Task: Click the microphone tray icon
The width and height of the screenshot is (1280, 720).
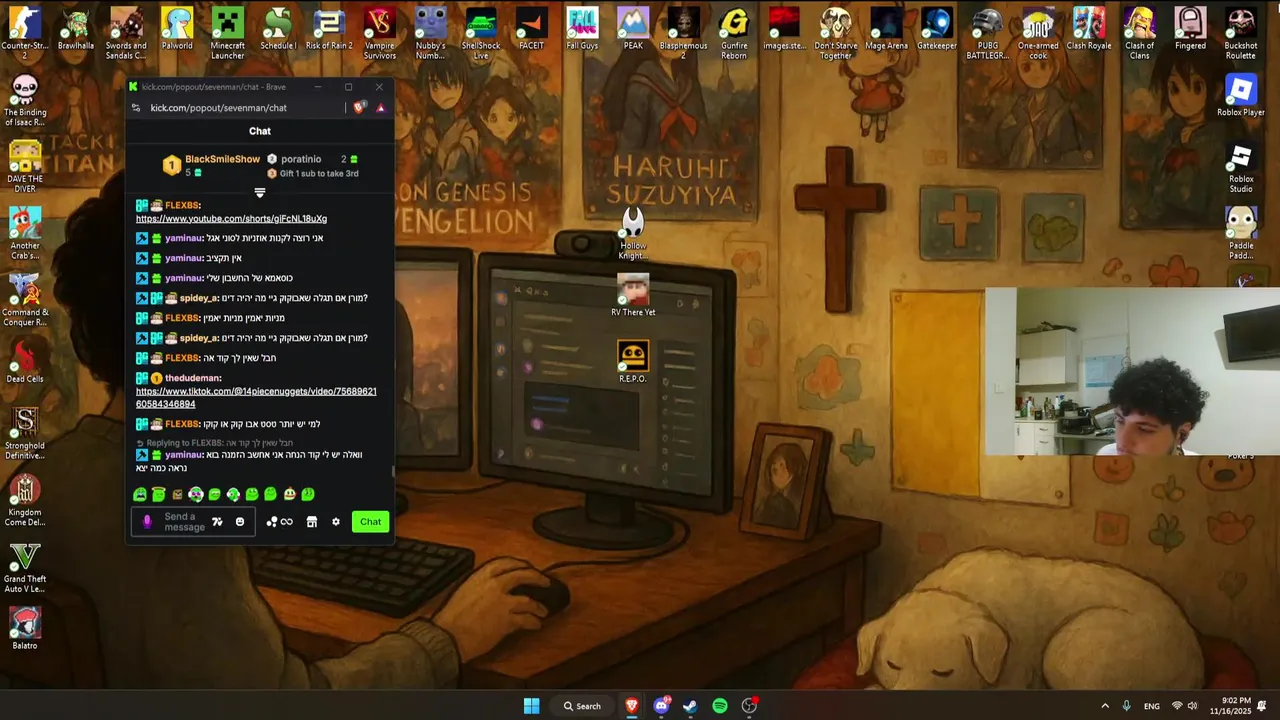Action: pyautogui.click(x=1127, y=706)
